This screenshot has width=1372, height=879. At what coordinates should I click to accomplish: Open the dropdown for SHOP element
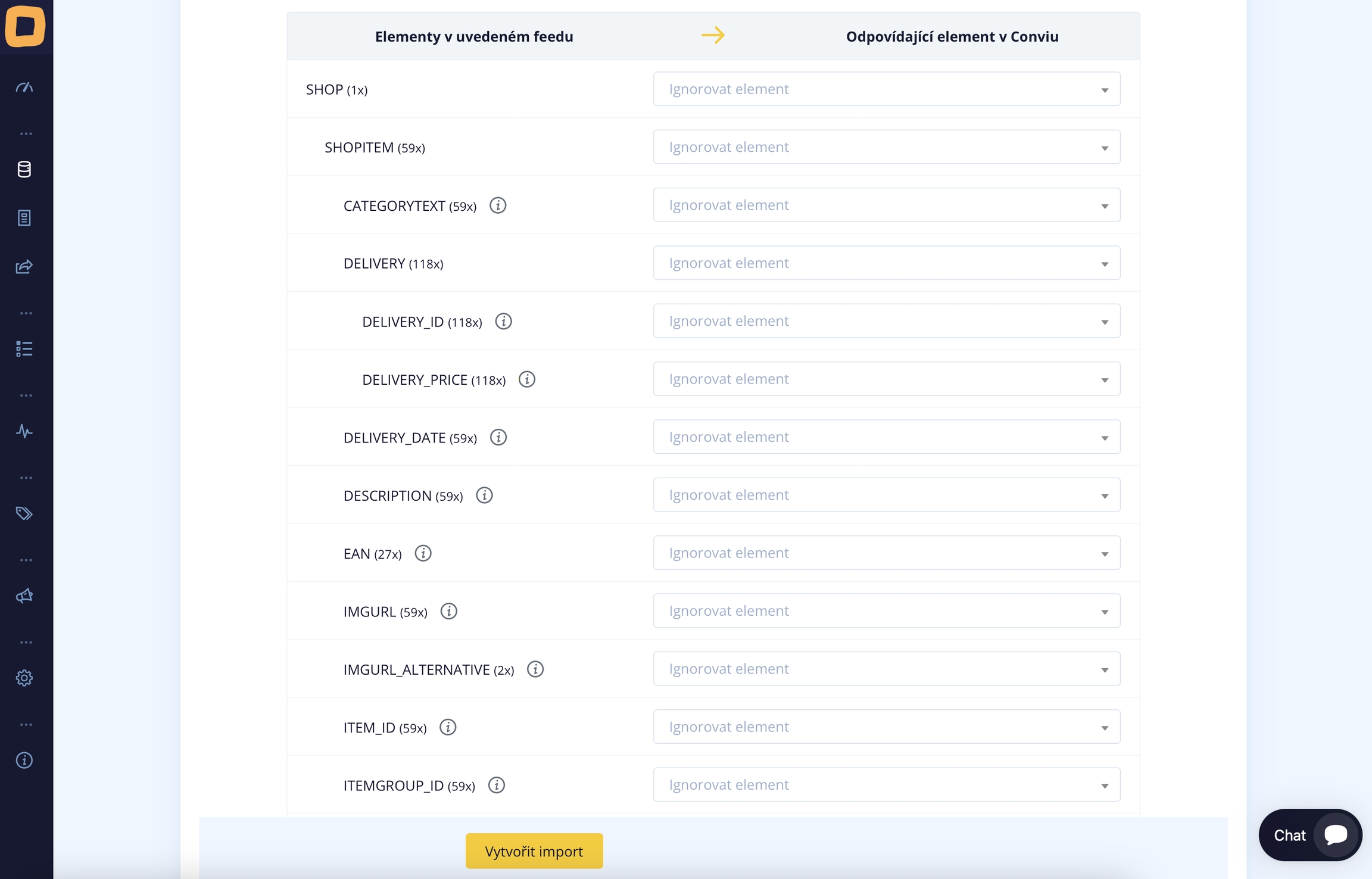[x=886, y=89]
